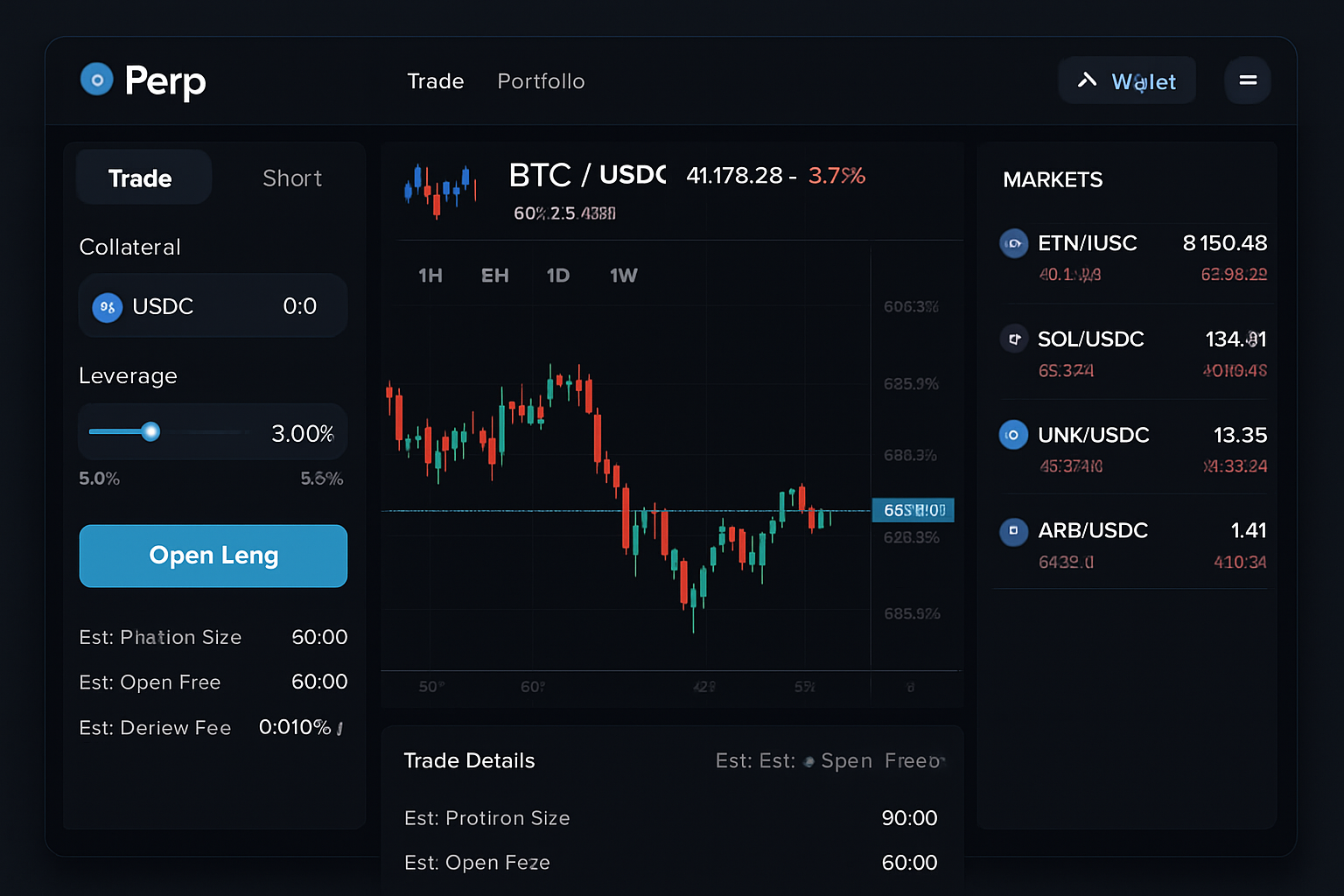This screenshot has height=896, width=1344.
Task: Select the Trade tab in the order panel
Action: pos(142,178)
